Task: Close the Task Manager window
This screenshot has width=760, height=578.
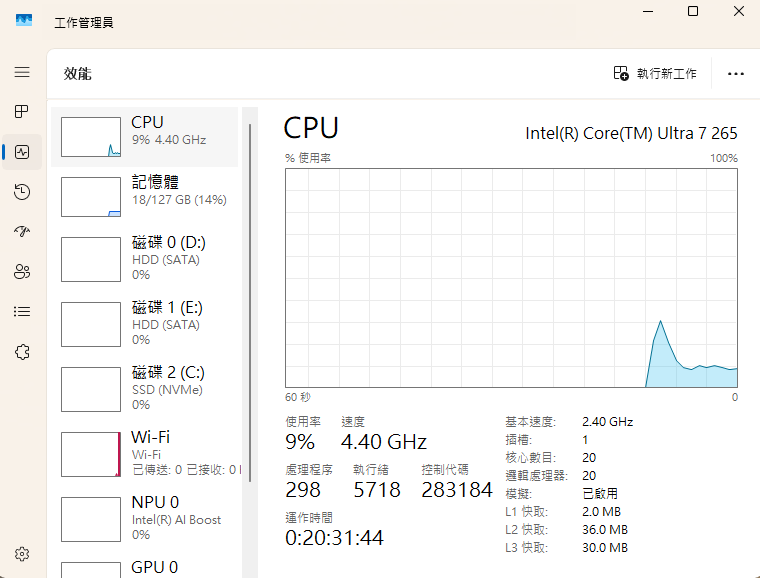Action: [739, 11]
